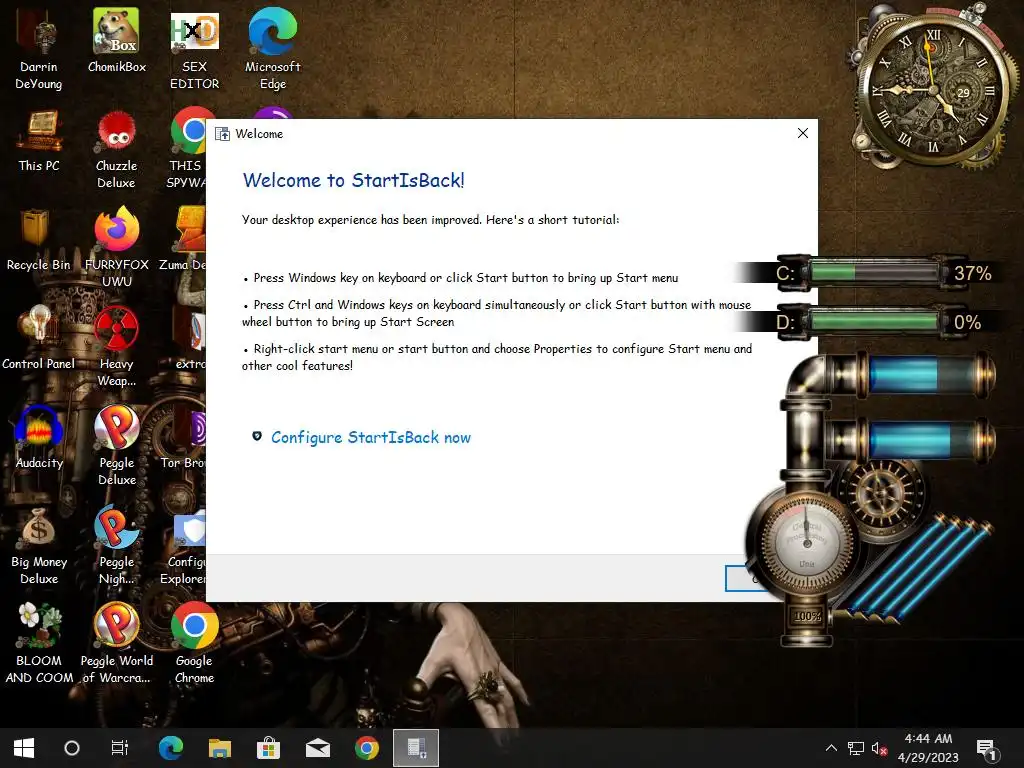The height and width of the screenshot is (768, 1024).
Task: Select the Big Money Deluxe icon
Action: click(x=39, y=546)
